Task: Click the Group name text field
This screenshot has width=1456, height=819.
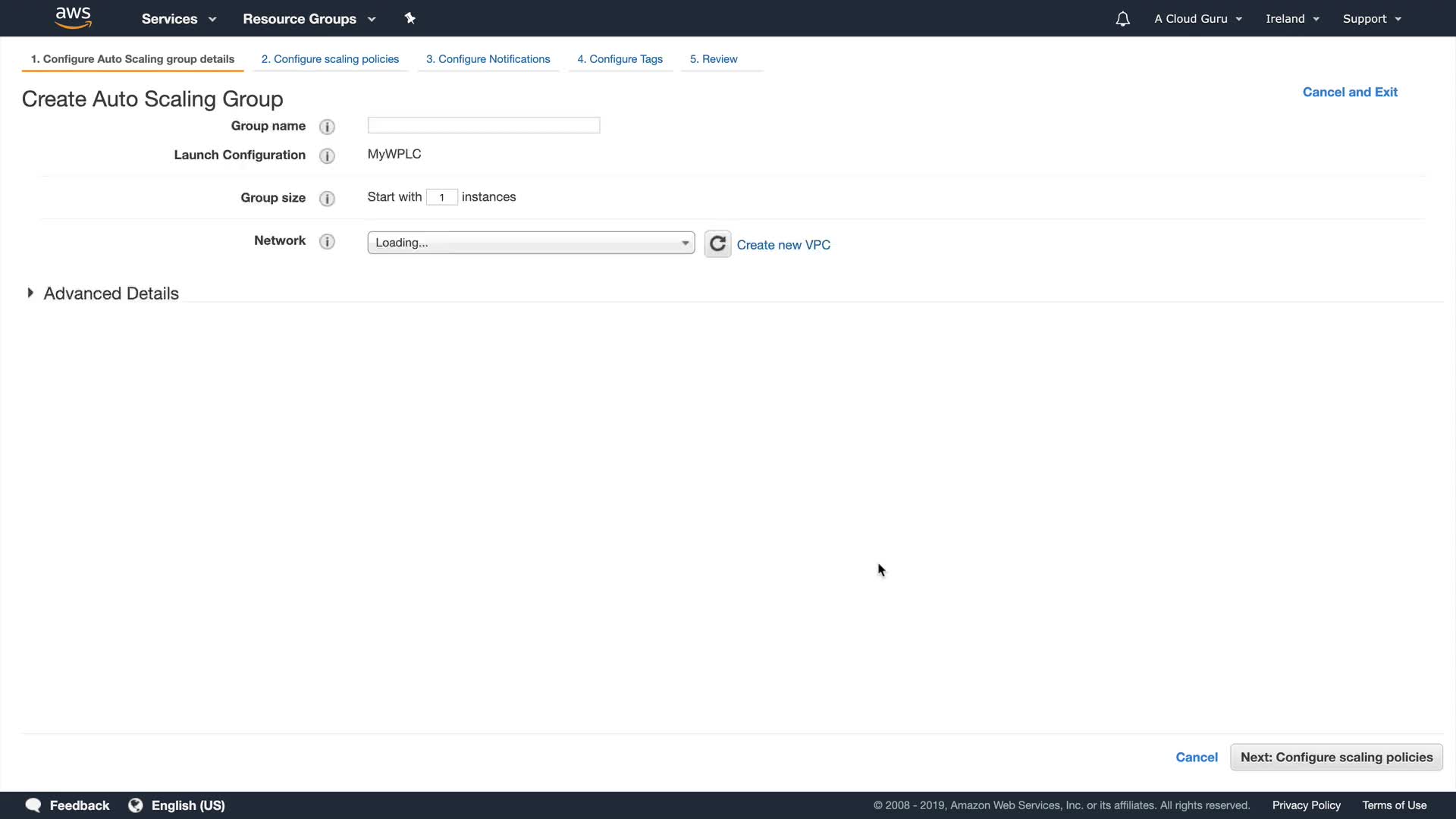Action: [484, 125]
